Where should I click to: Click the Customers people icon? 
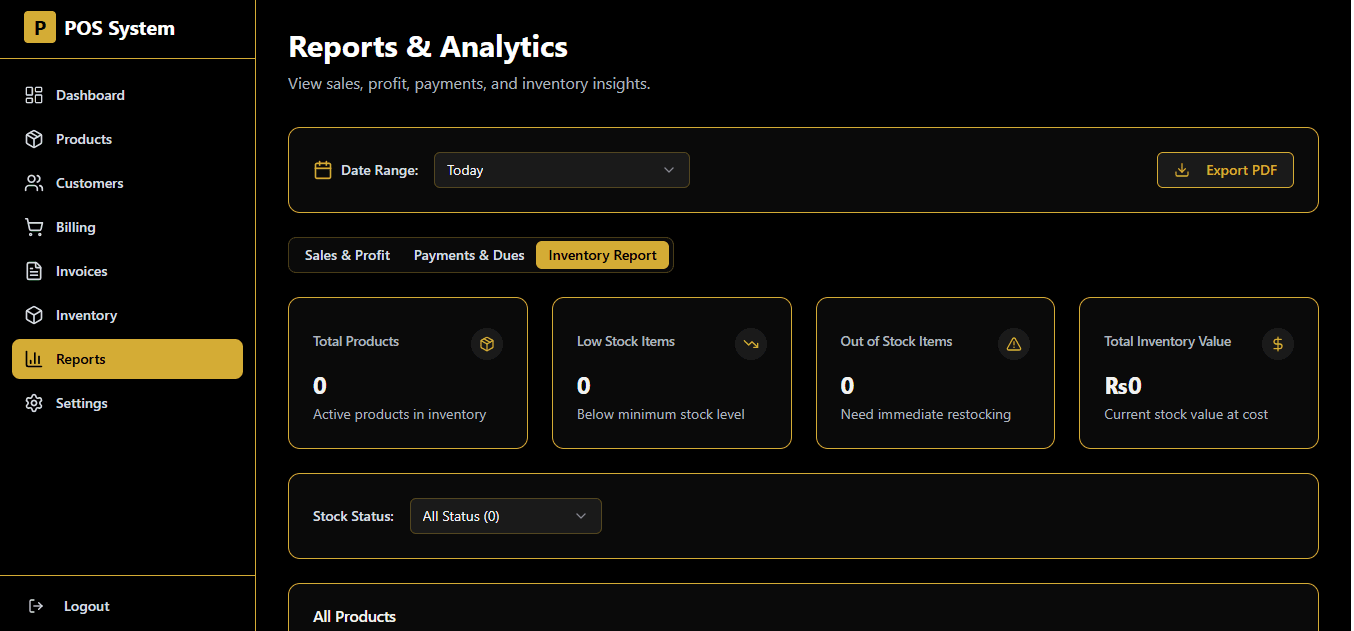coord(34,183)
